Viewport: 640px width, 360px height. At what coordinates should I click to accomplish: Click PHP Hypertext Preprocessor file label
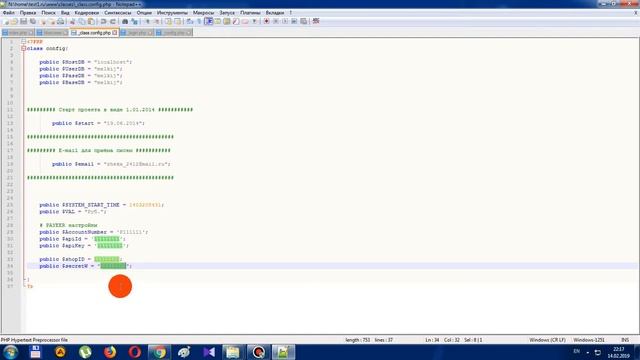point(34,340)
